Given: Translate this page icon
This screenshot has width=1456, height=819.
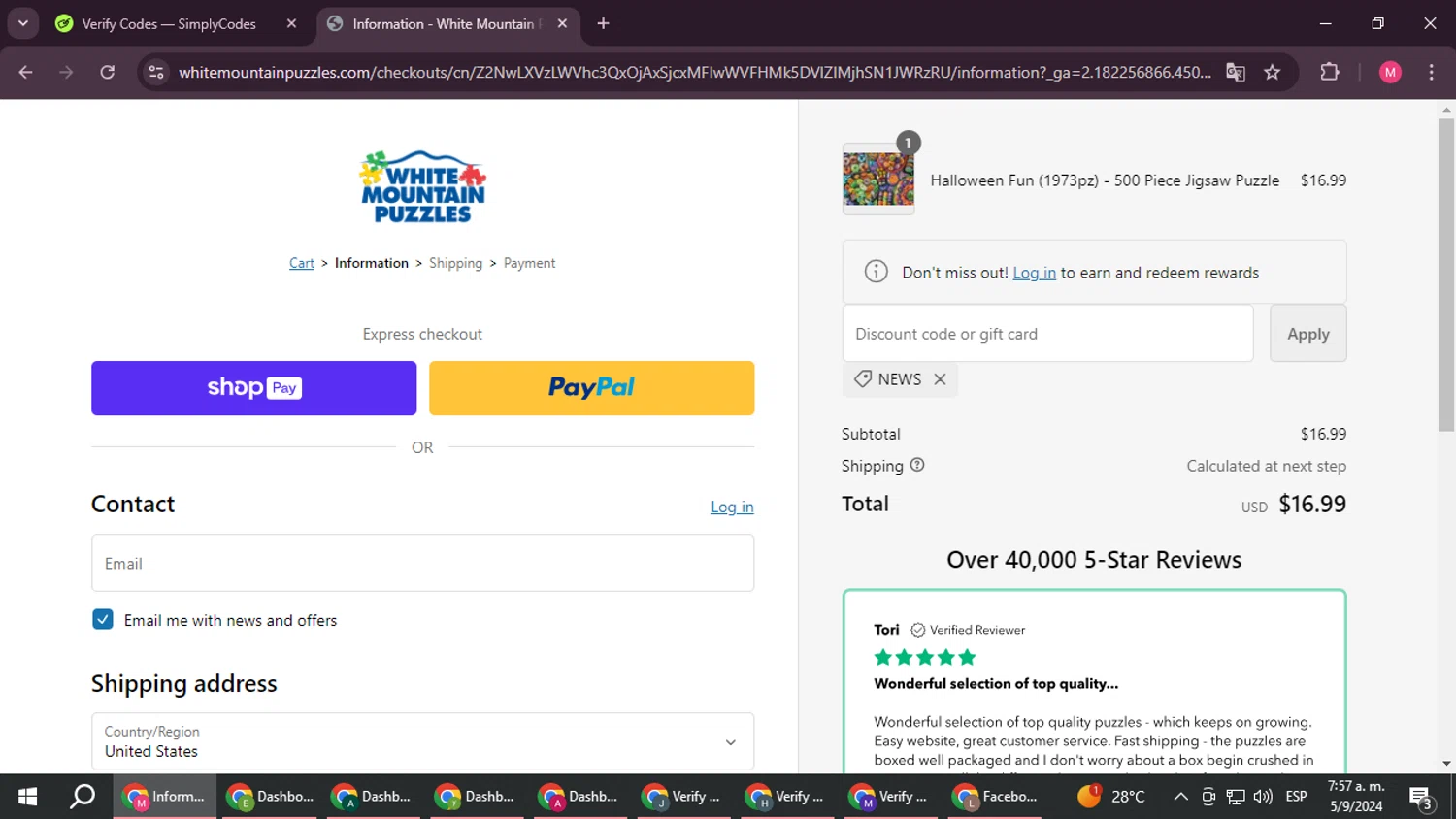Looking at the screenshot, I should pos(1235,72).
